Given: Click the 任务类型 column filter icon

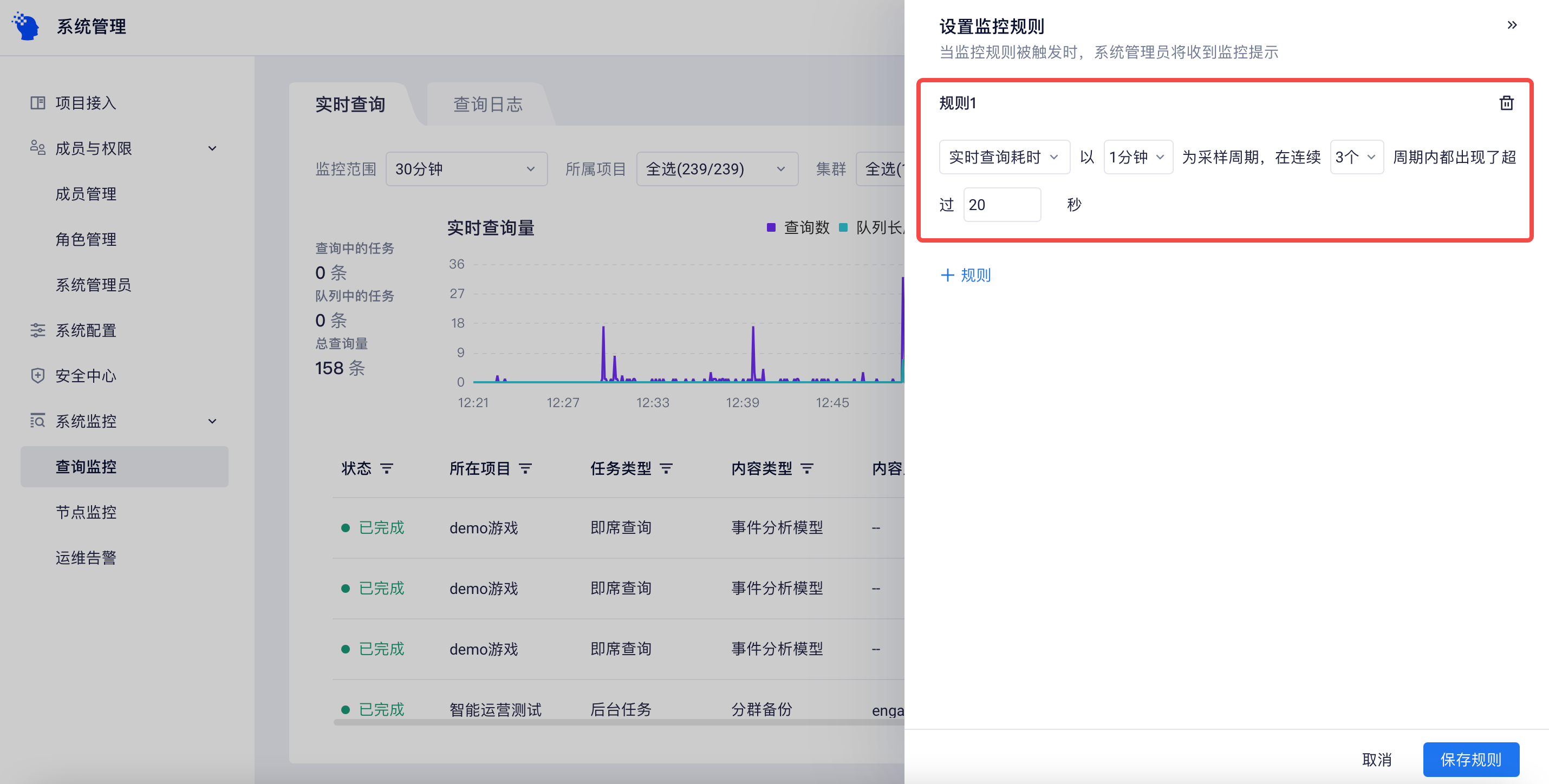Looking at the screenshot, I should [x=666, y=468].
